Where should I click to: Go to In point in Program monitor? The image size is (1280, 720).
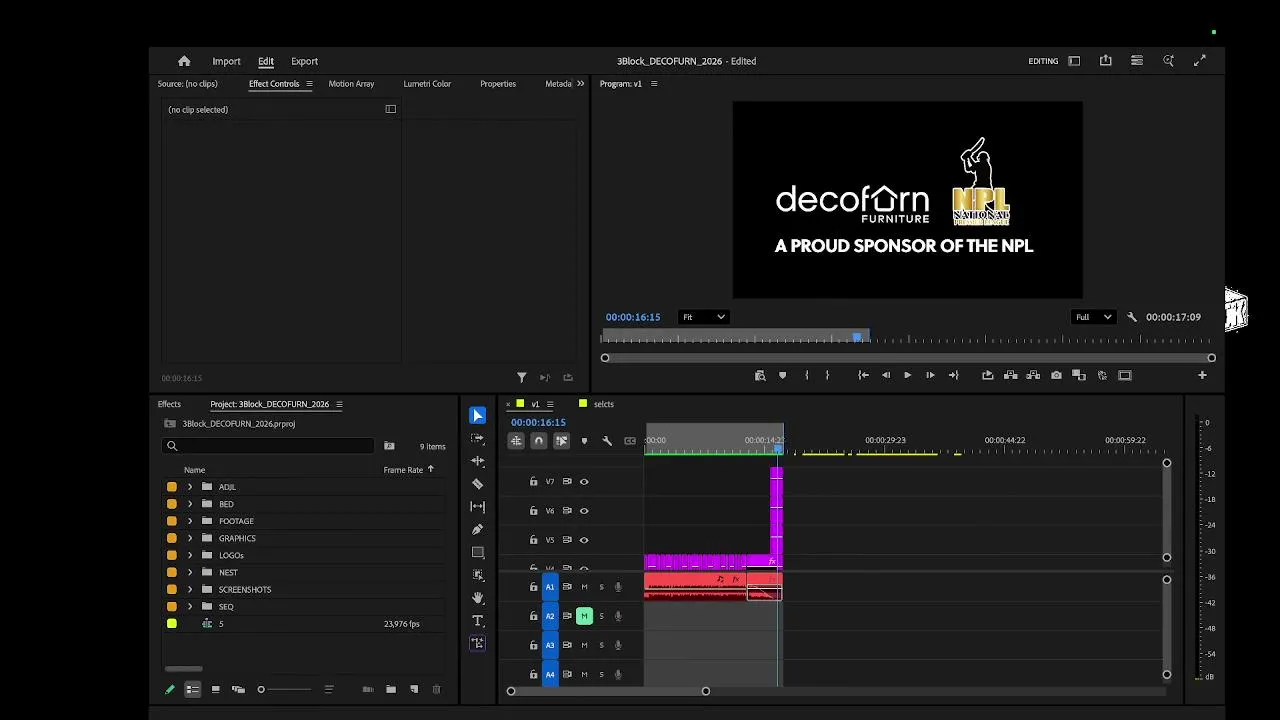pyautogui.click(x=863, y=376)
